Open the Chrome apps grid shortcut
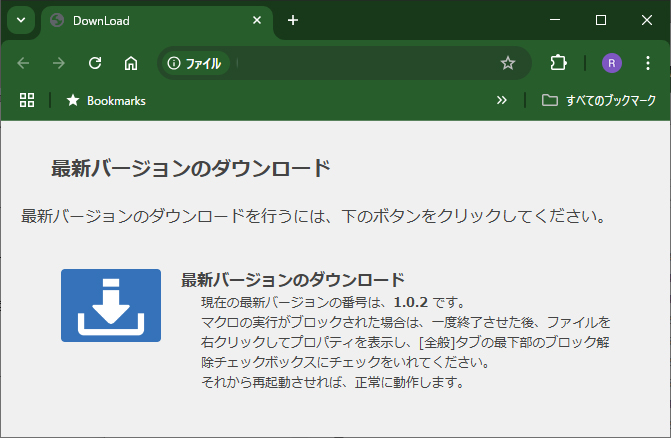 (27, 100)
